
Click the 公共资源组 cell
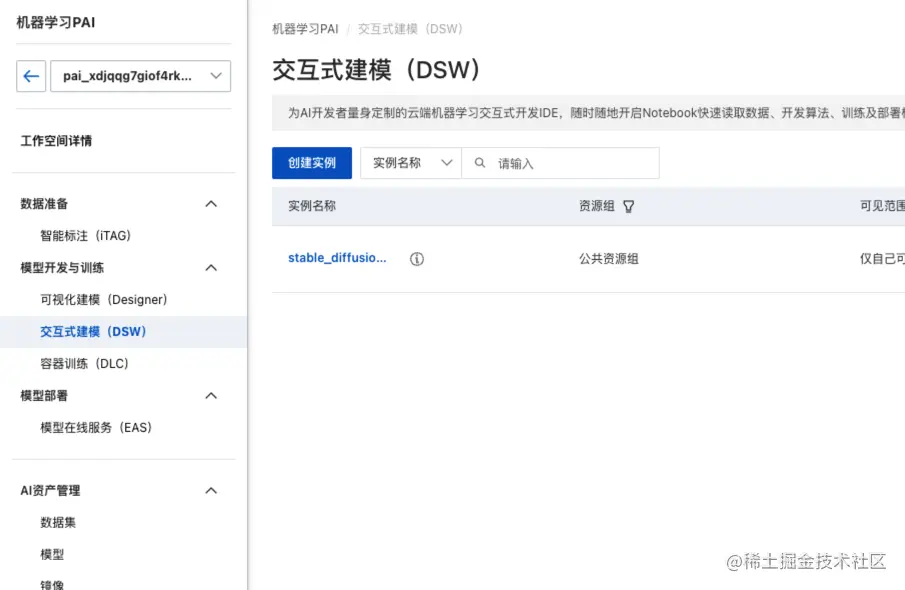609,259
